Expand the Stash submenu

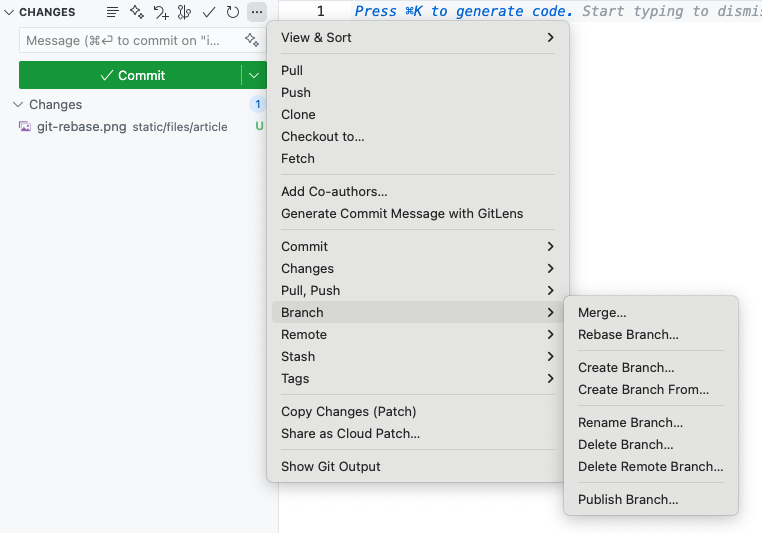(418, 356)
